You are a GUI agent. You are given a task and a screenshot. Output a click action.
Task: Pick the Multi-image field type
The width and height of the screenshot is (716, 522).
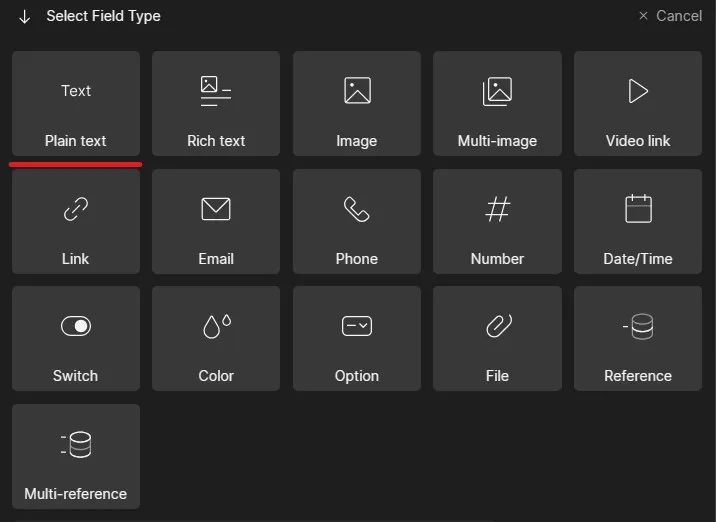[497, 104]
